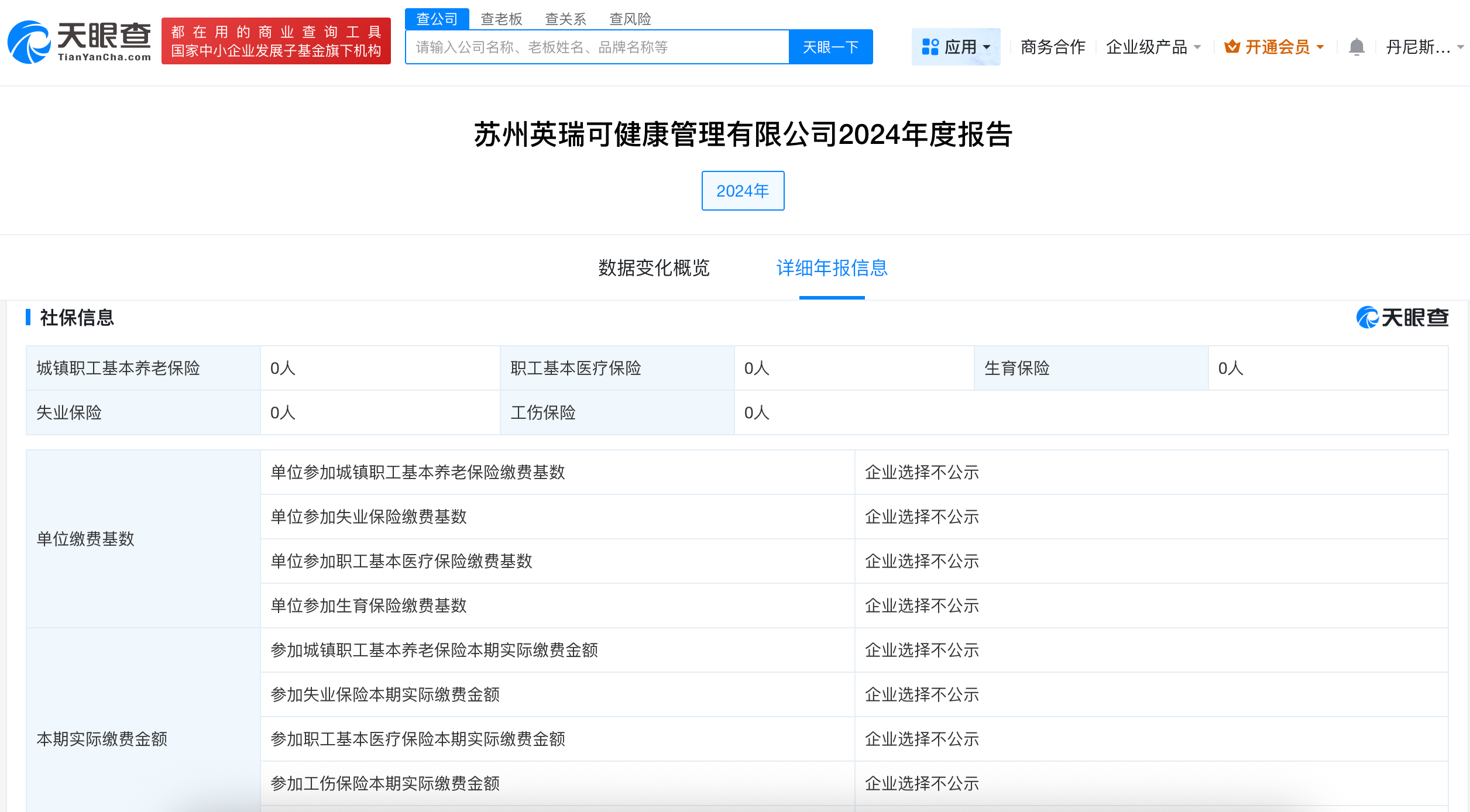Click the TianYanCha logo in header
This screenshot has width=1470, height=812.
click(x=79, y=42)
